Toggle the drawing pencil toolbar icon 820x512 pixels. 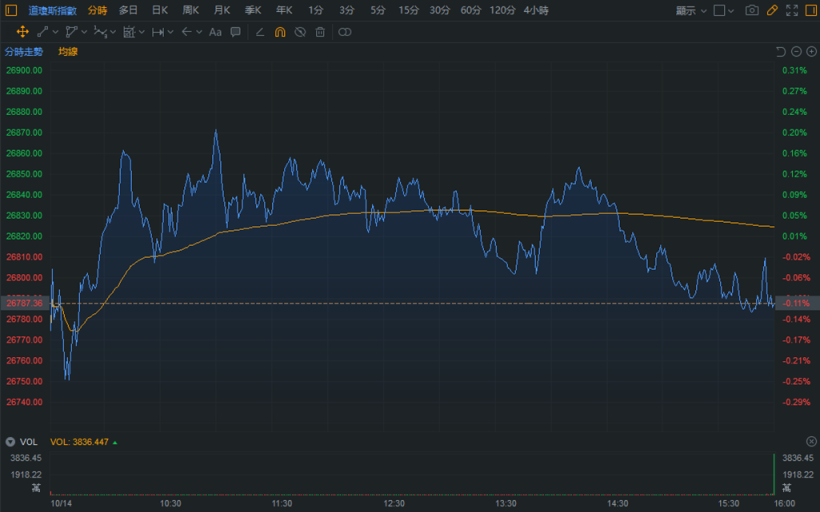click(x=772, y=10)
